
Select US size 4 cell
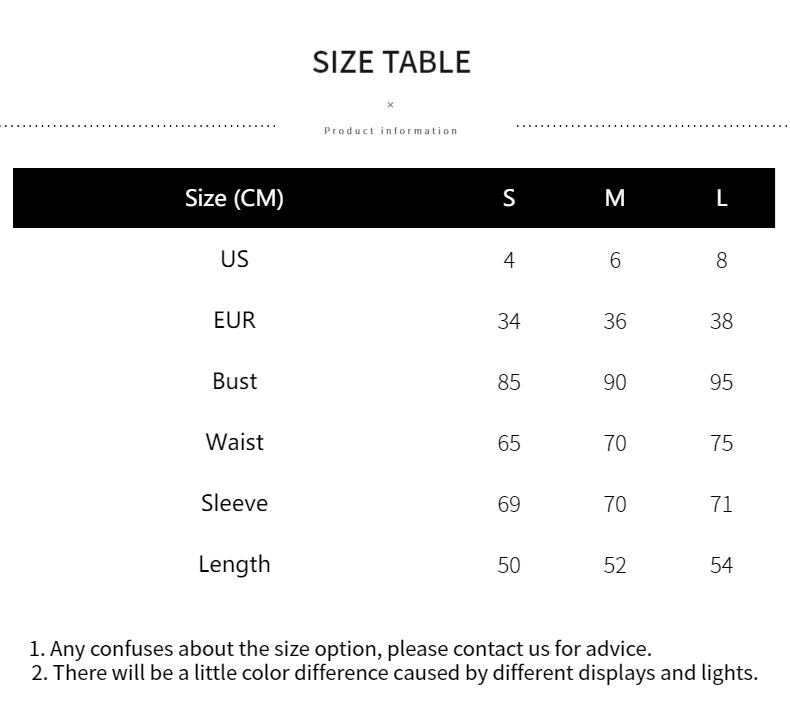click(x=509, y=260)
